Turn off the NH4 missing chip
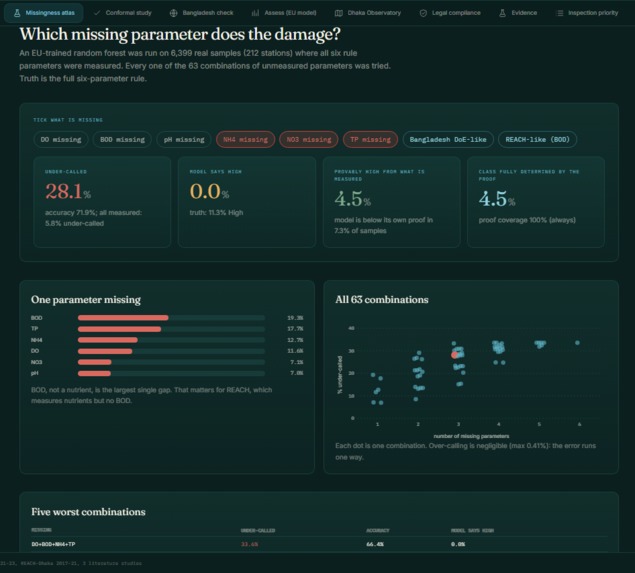The image size is (635, 573). pyautogui.click(x=245, y=139)
